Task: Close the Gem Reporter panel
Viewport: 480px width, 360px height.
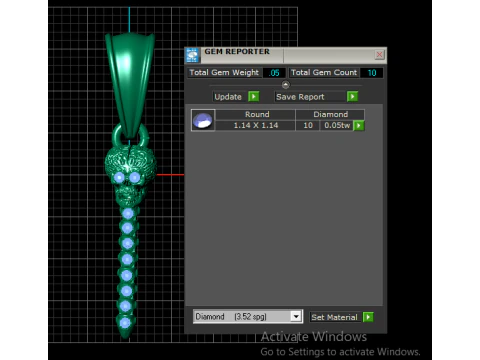Action: pyautogui.click(x=379, y=55)
